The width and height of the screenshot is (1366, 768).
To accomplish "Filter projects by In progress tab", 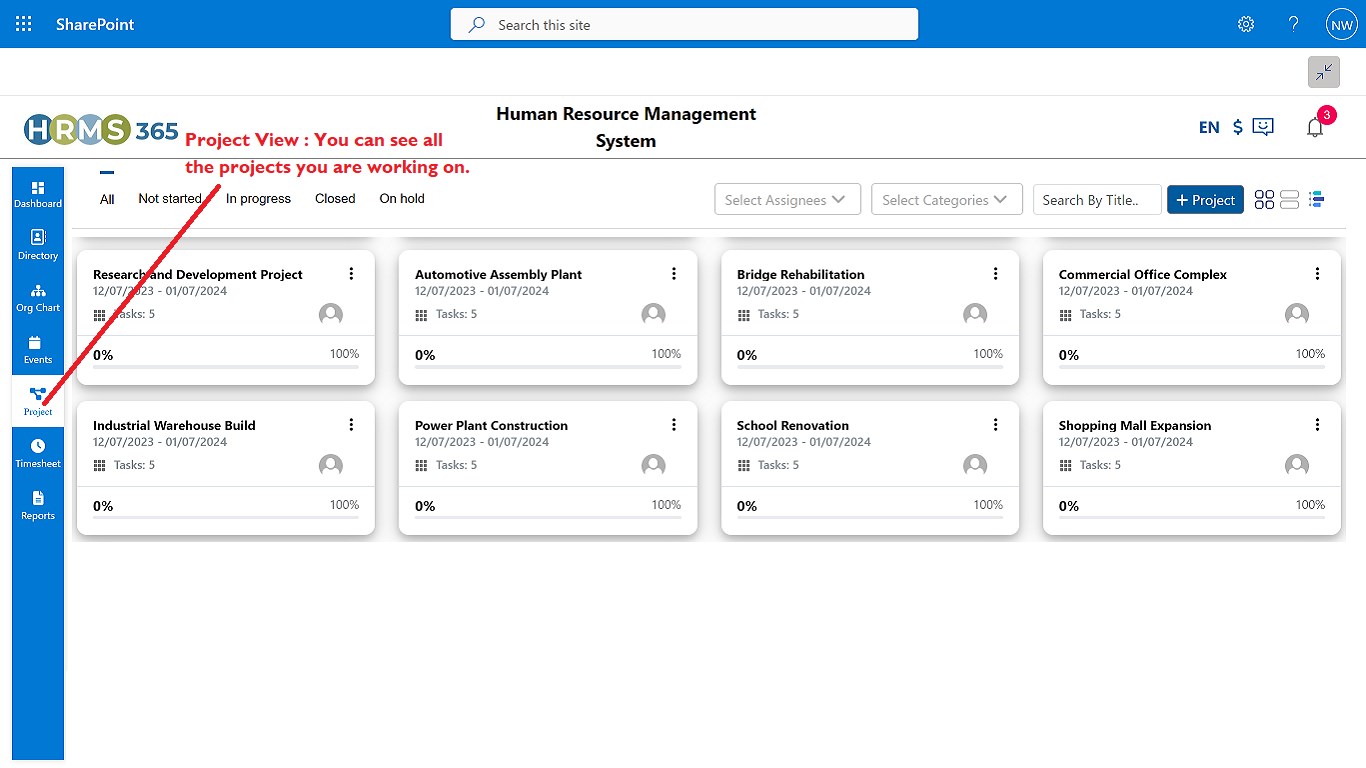I will pos(258,199).
